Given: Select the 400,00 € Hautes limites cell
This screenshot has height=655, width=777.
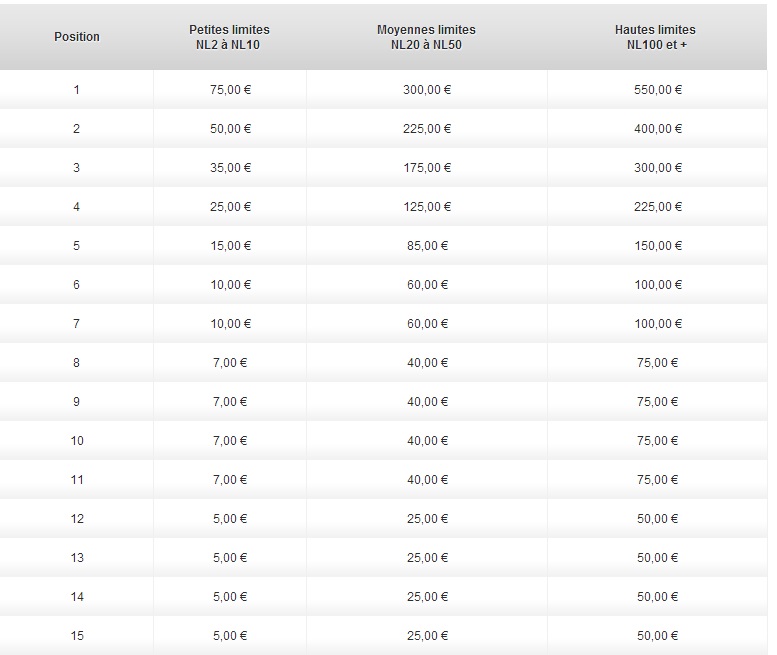Looking at the screenshot, I should tap(658, 129).
